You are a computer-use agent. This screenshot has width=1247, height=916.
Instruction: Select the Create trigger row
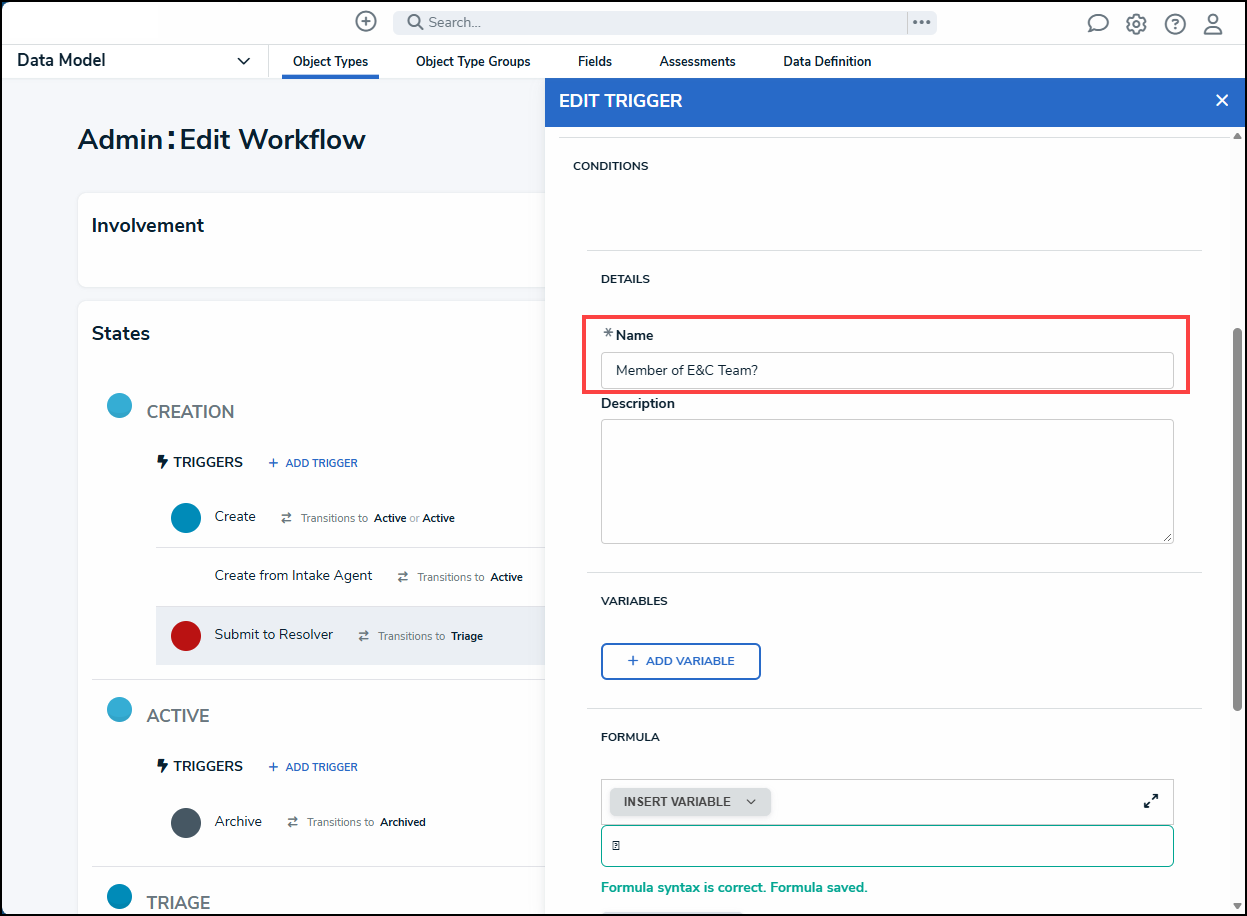click(350, 518)
